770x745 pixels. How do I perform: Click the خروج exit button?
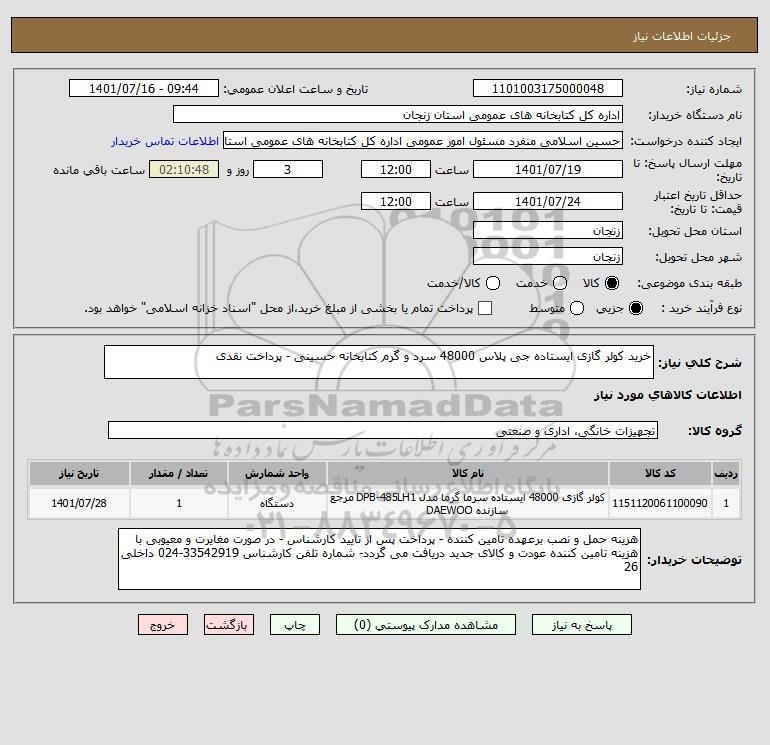point(163,625)
